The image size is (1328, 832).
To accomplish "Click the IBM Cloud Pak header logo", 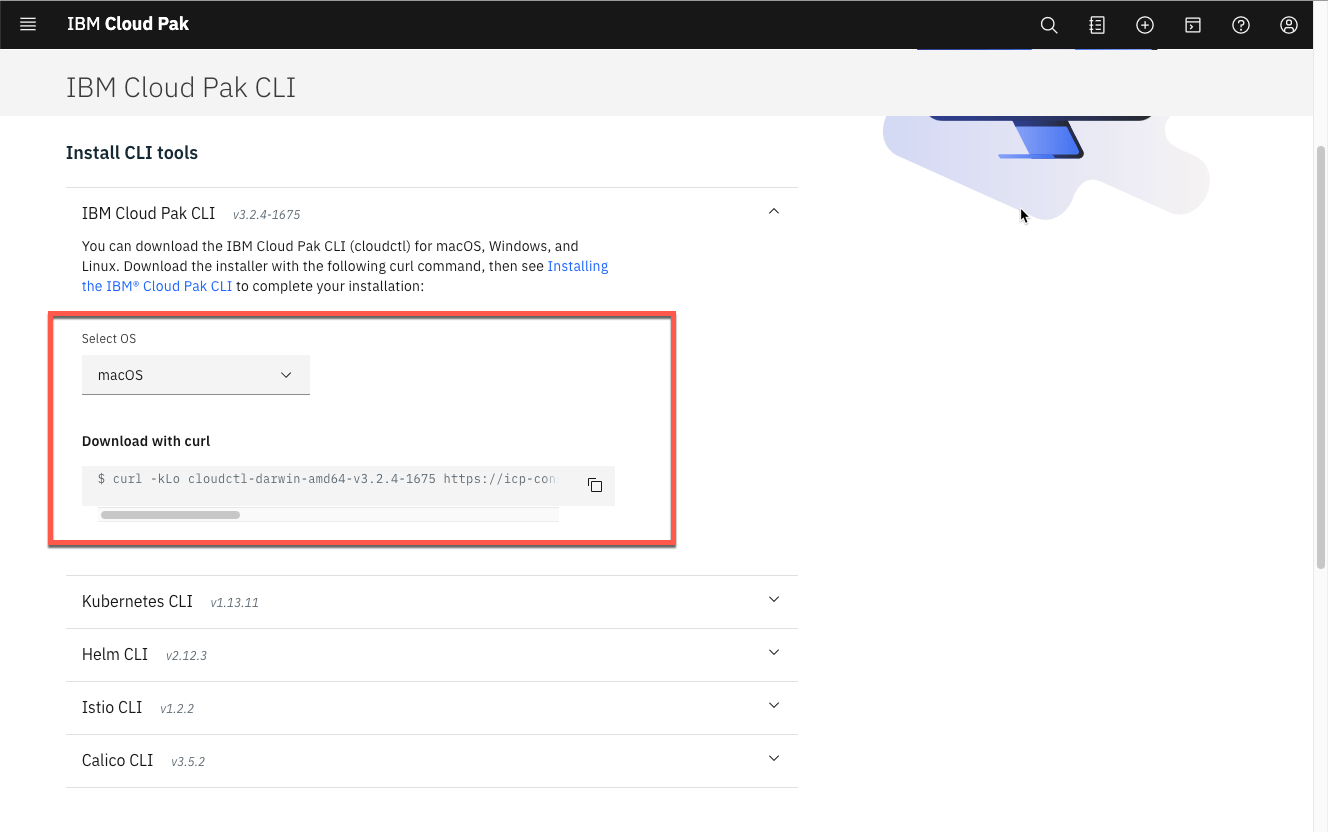I will point(128,24).
